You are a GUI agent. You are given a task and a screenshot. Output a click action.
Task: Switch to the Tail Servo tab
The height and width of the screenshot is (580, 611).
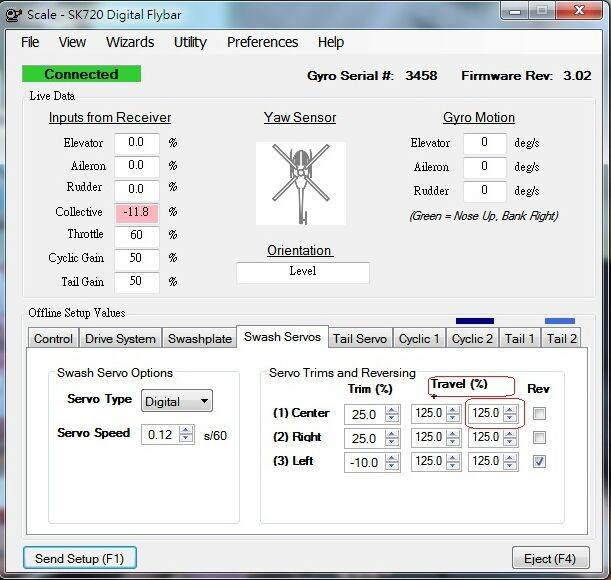coord(359,338)
